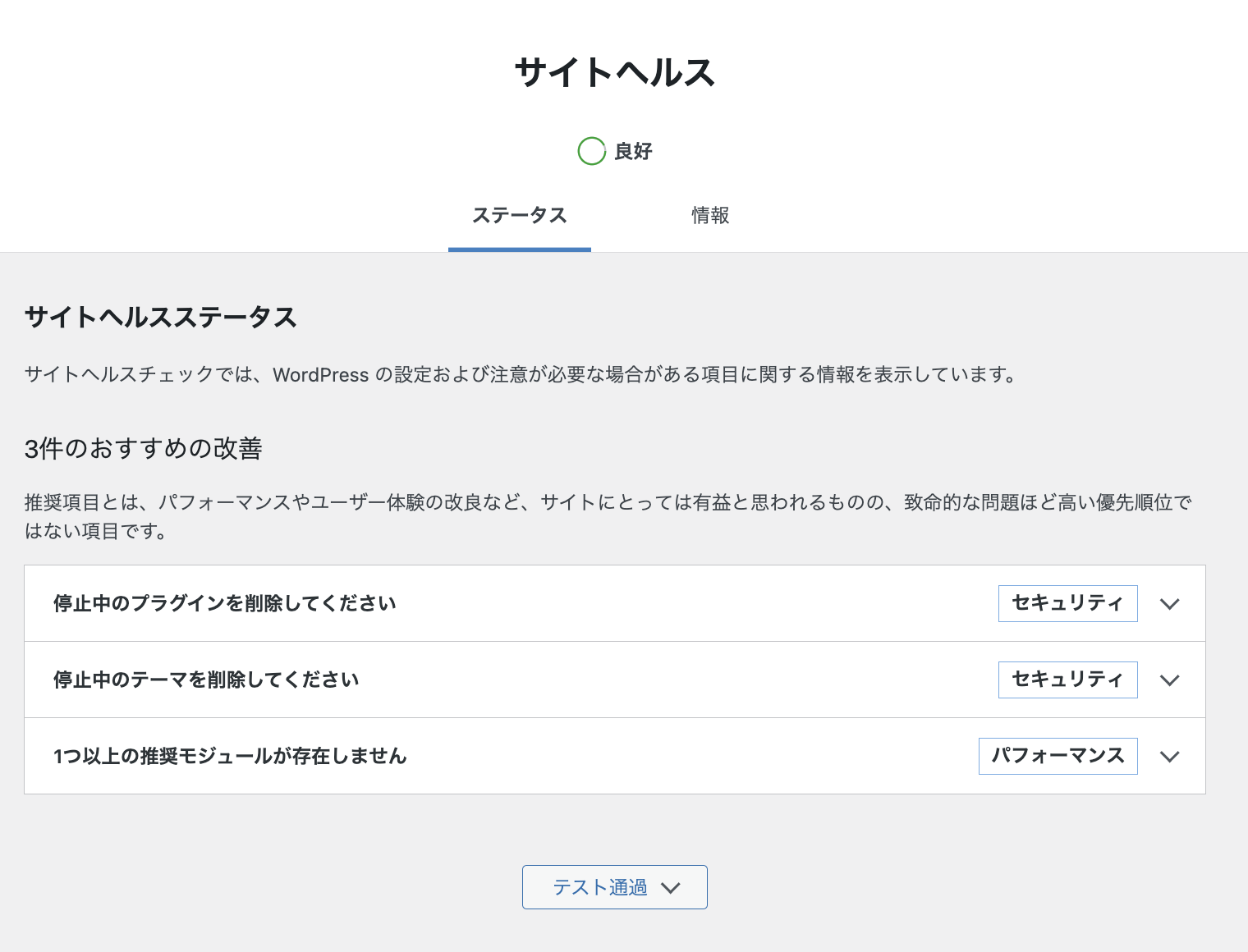The image size is (1248, 952).
Task: Click the サイトヘルスステータス heading
Action: tap(161, 318)
